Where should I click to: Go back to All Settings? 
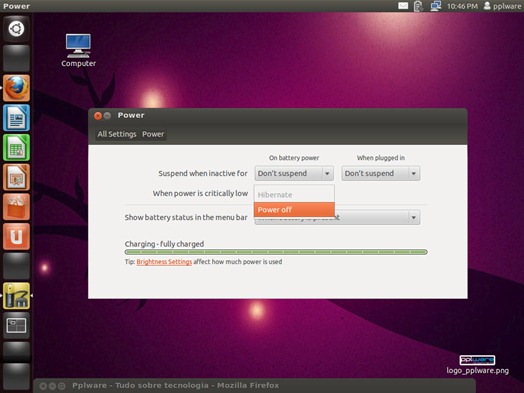point(117,134)
